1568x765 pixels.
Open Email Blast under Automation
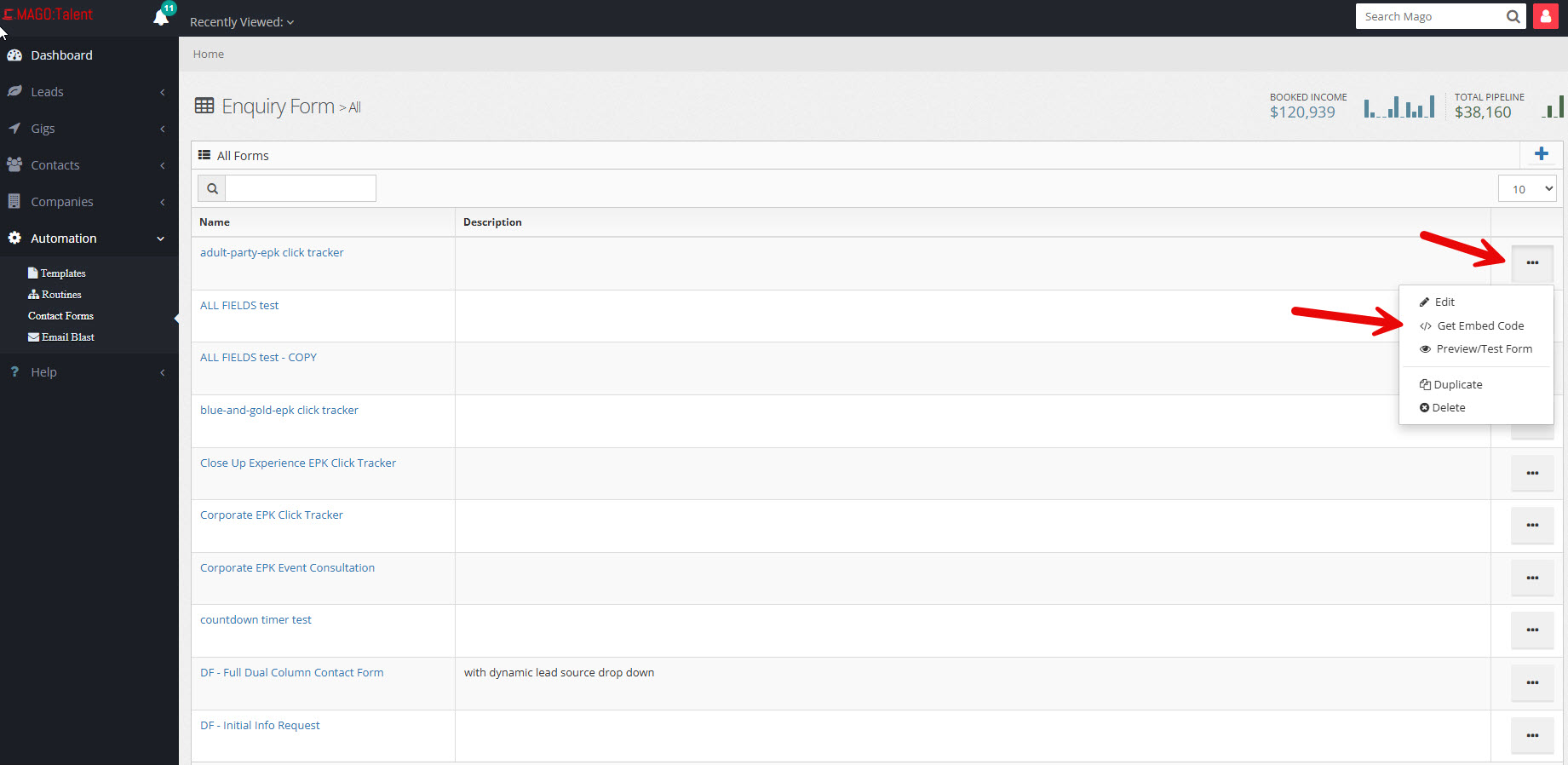(x=61, y=336)
